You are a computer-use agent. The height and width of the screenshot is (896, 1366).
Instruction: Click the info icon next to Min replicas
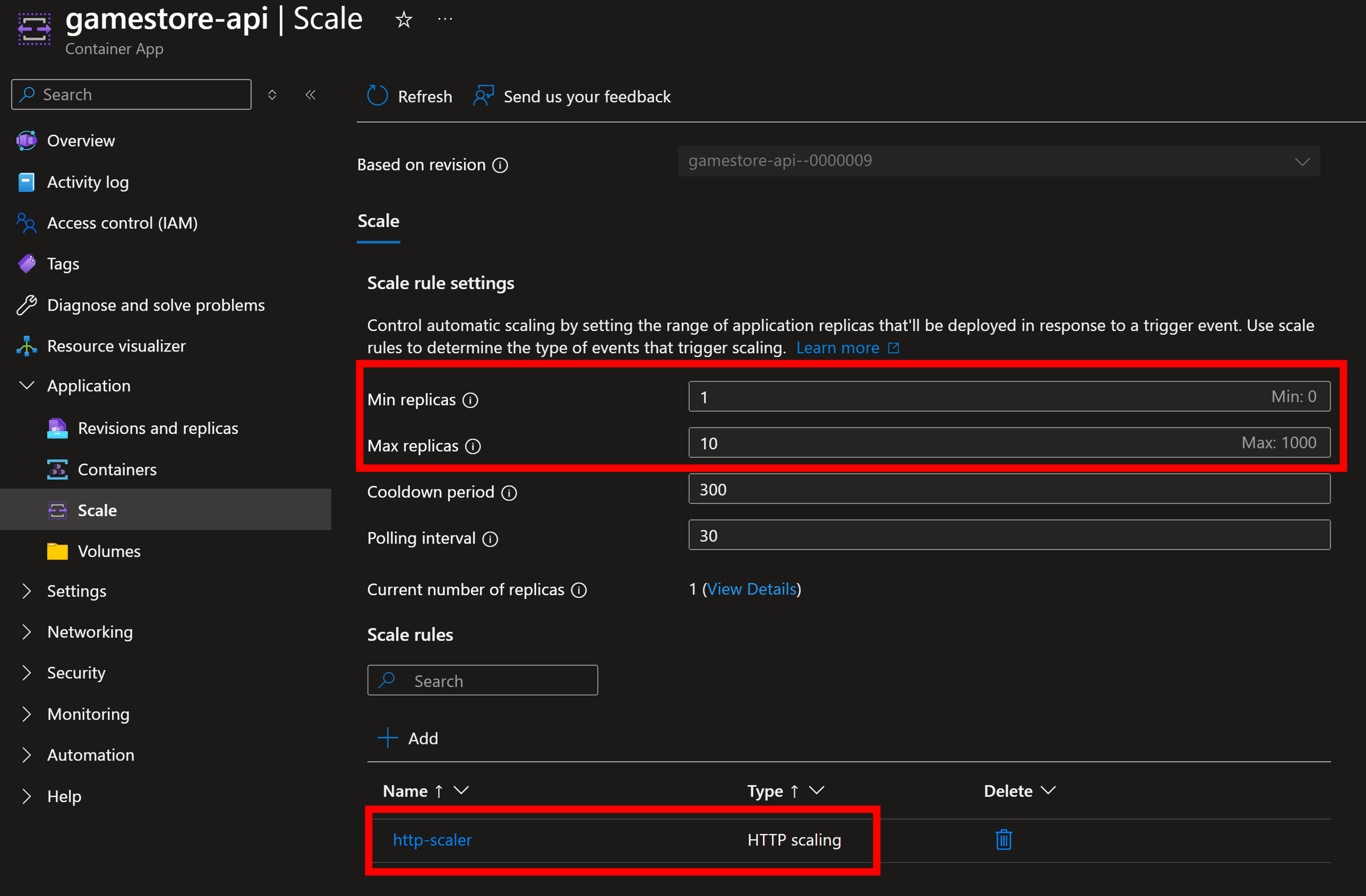click(x=471, y=400)
